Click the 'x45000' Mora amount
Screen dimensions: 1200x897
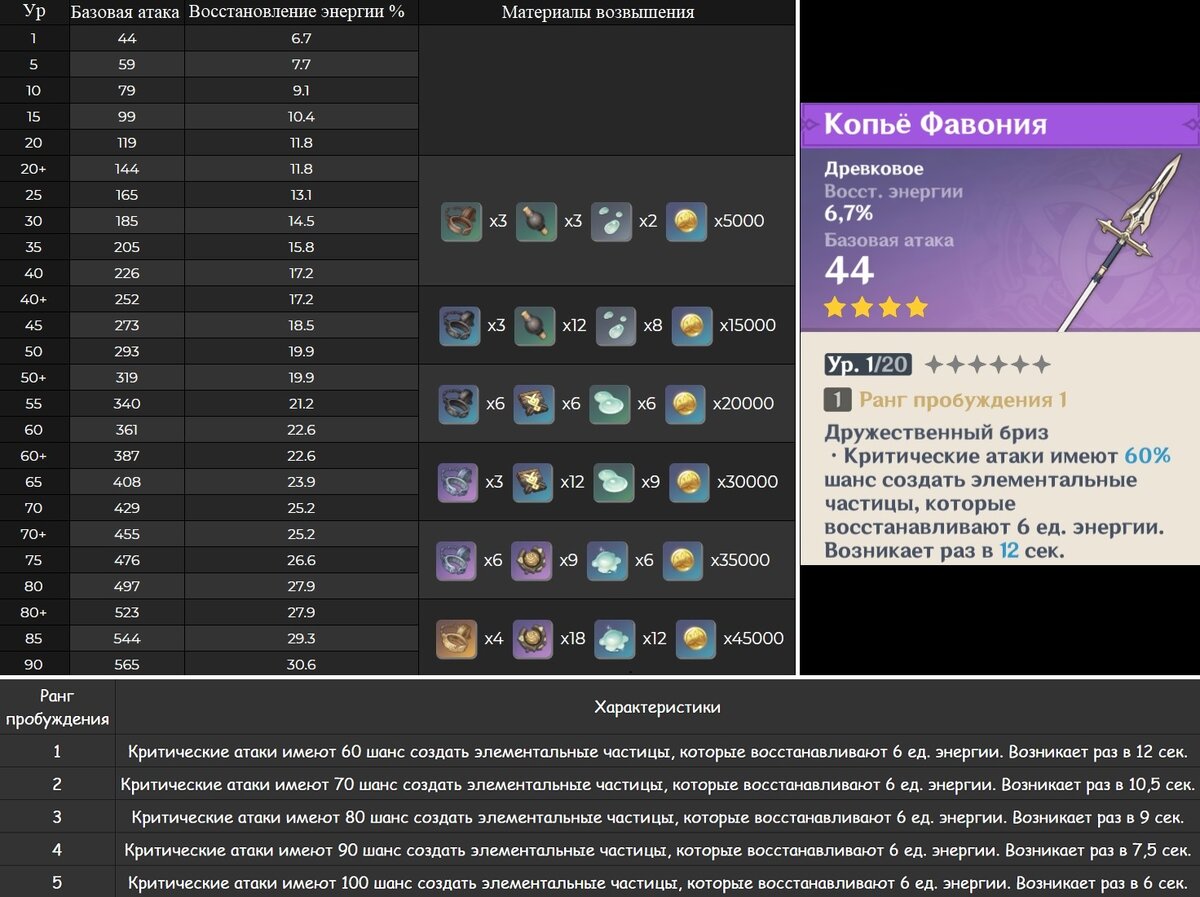pos(754,638)
